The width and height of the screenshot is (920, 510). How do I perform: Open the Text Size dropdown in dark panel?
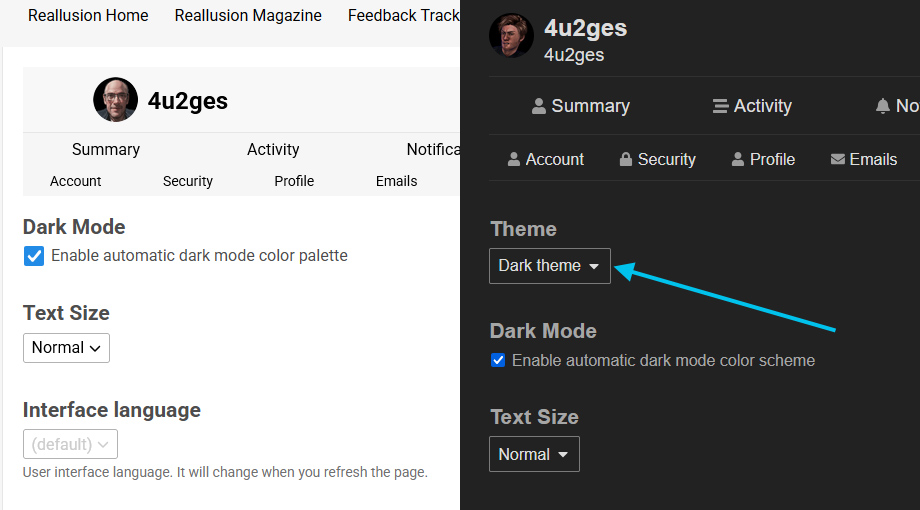(534, 454)
